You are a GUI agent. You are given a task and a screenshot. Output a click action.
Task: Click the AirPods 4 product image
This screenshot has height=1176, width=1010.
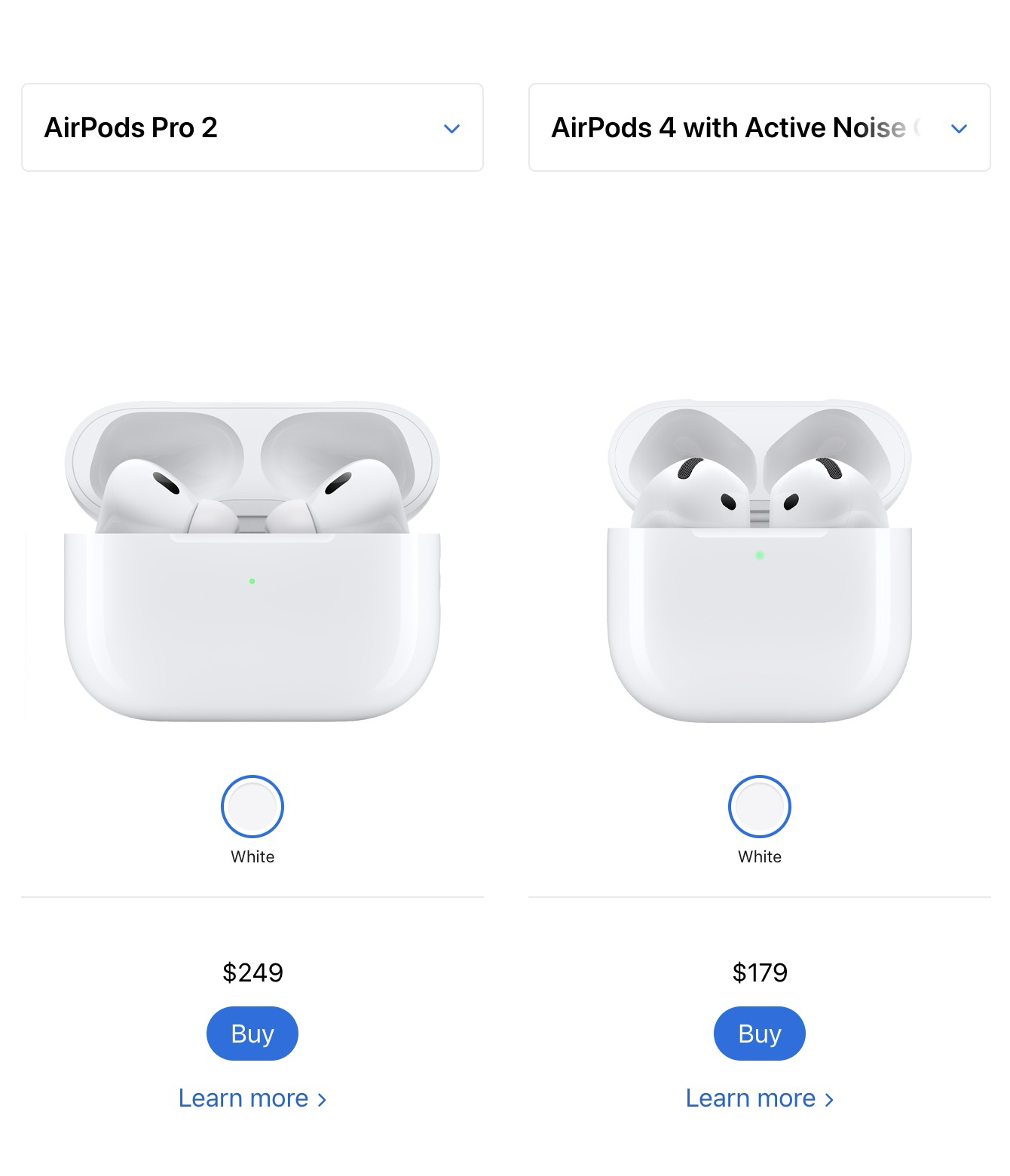(x=760, y=561)
